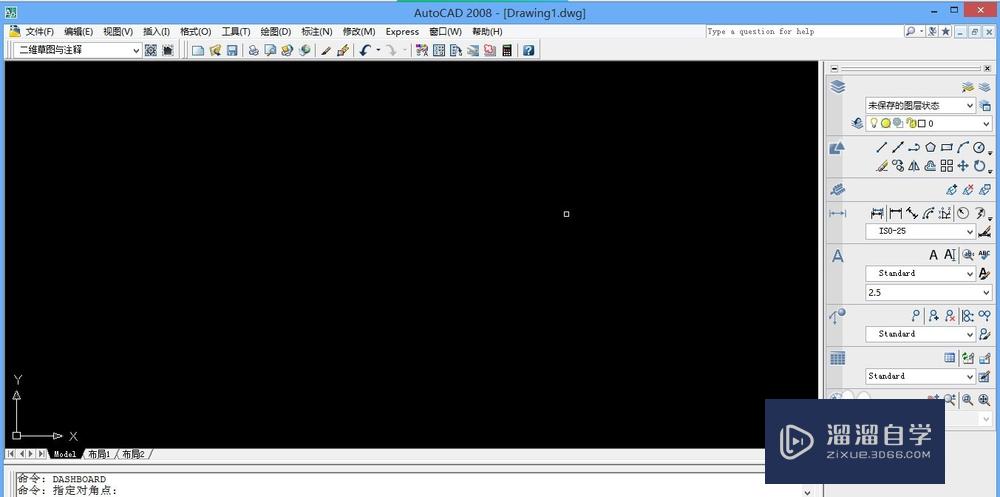Click the spell check ABC icon
1000x497 pixels.
coord(984,255)
